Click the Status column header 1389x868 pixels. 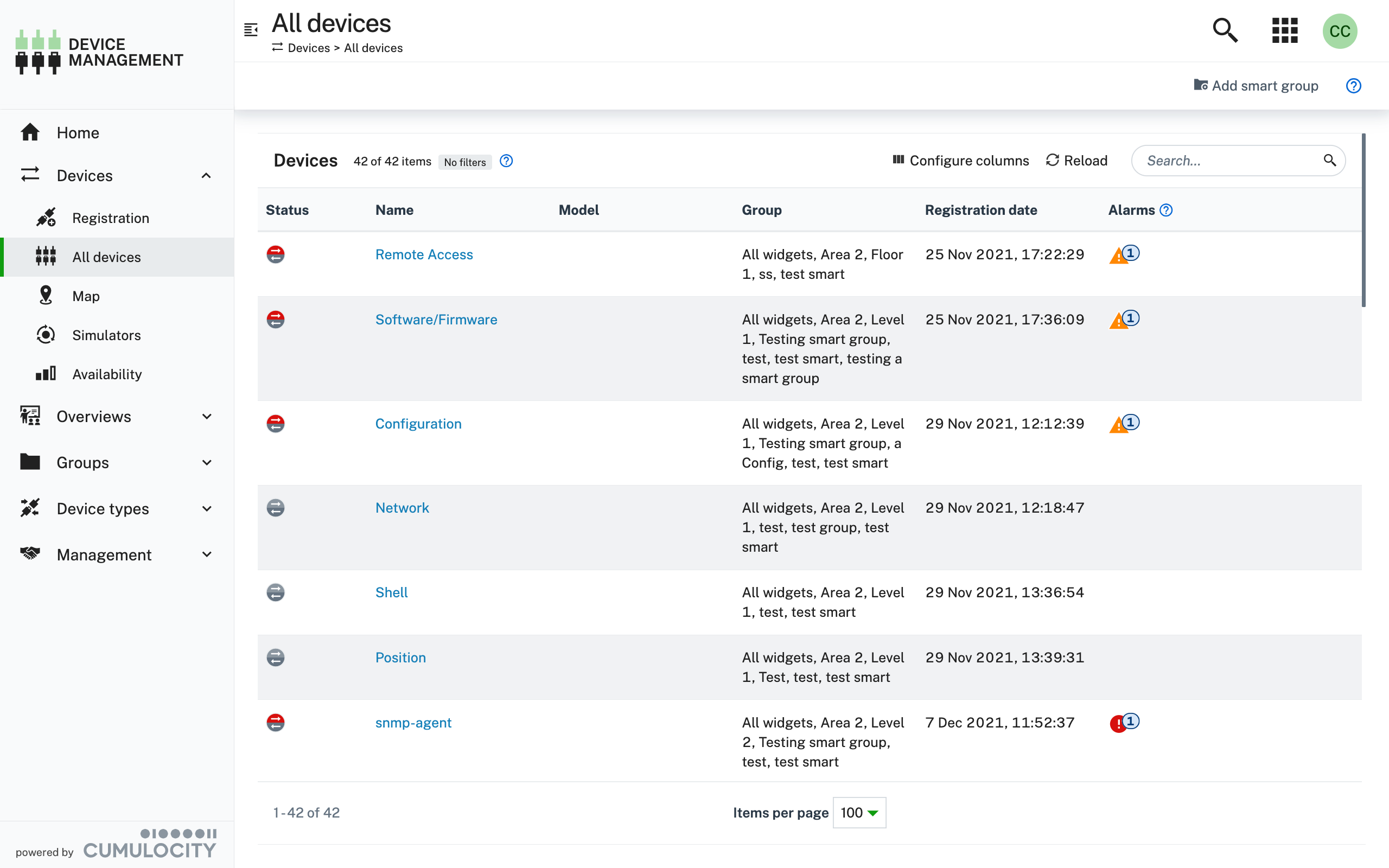[287, 210]
